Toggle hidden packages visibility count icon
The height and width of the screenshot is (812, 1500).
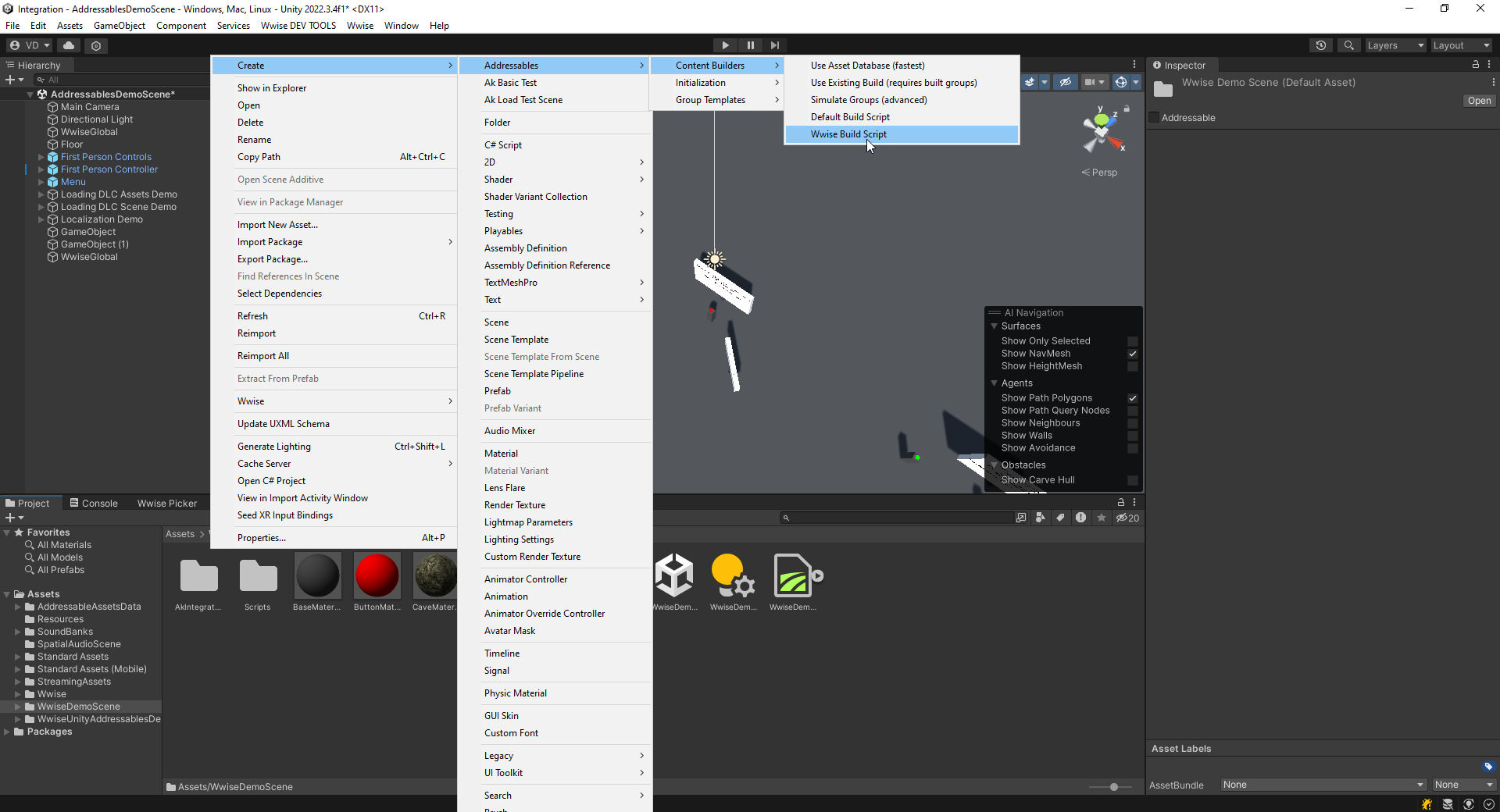pos(1127,518)
